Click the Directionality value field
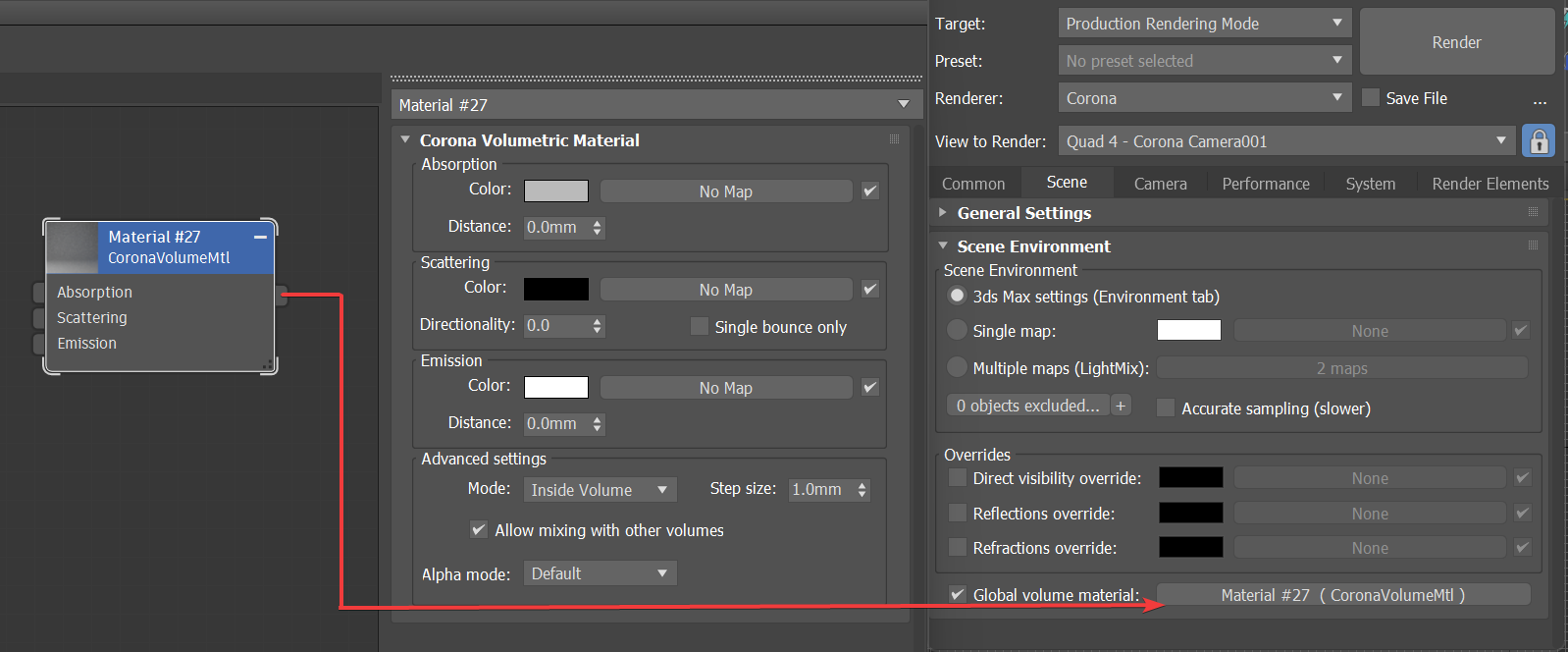Viewport: 1568px width, 652px height. pos(556,325)
